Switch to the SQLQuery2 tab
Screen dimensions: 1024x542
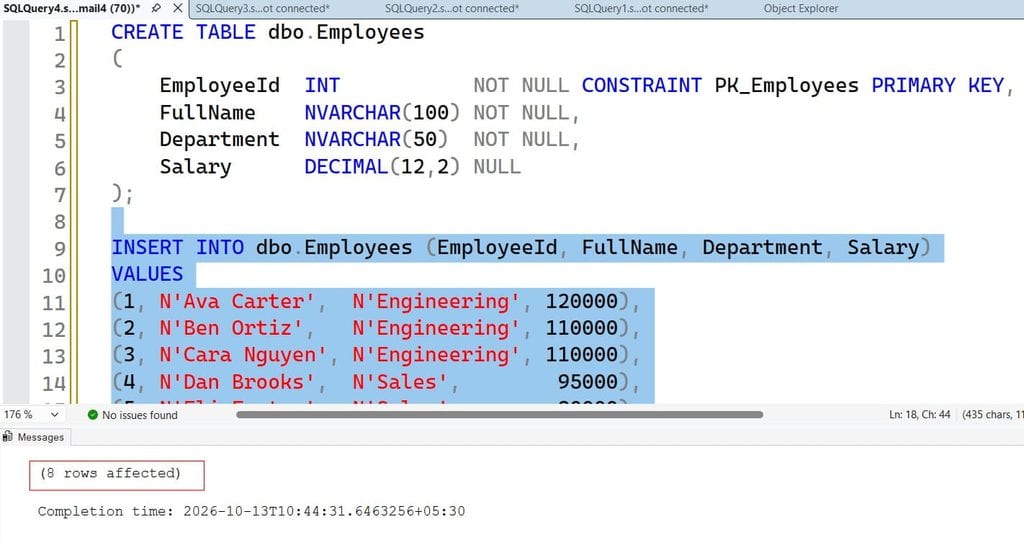tap(452, 8)
